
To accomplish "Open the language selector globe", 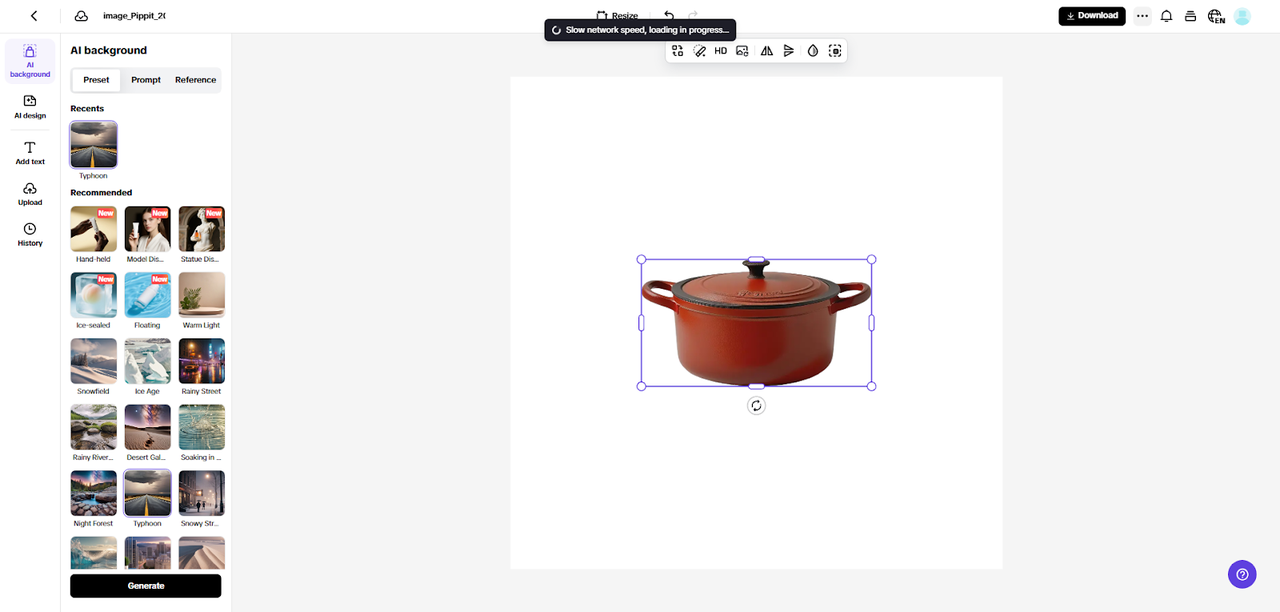I will (1216, 16).
